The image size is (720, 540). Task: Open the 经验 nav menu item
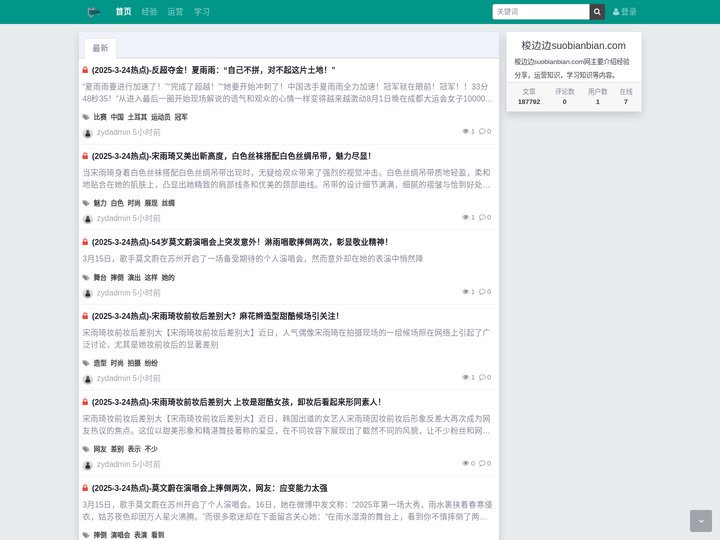pyautogui.click(x=149, y=12)
